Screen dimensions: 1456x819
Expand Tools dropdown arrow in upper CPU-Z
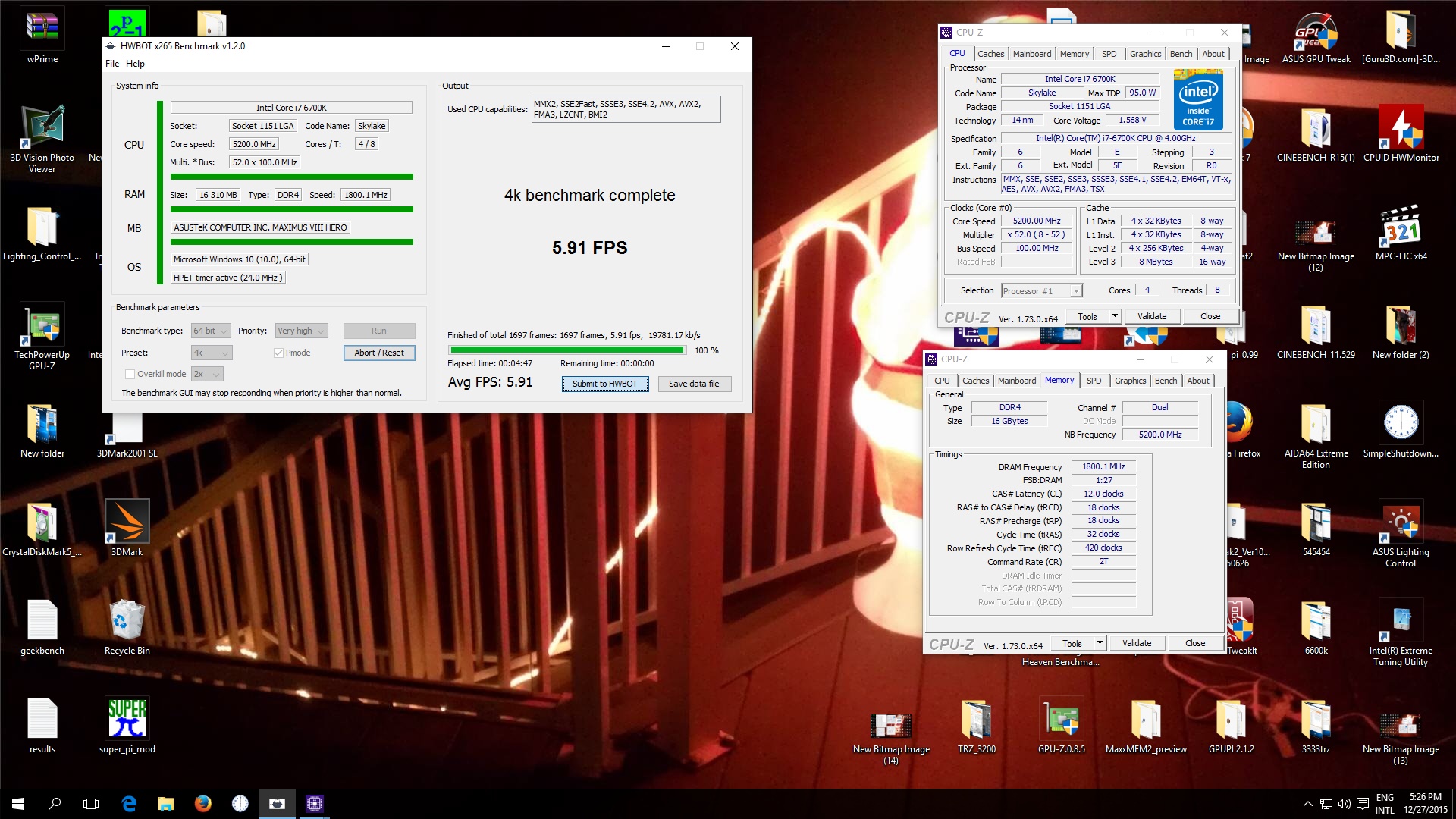(1115, 316)
